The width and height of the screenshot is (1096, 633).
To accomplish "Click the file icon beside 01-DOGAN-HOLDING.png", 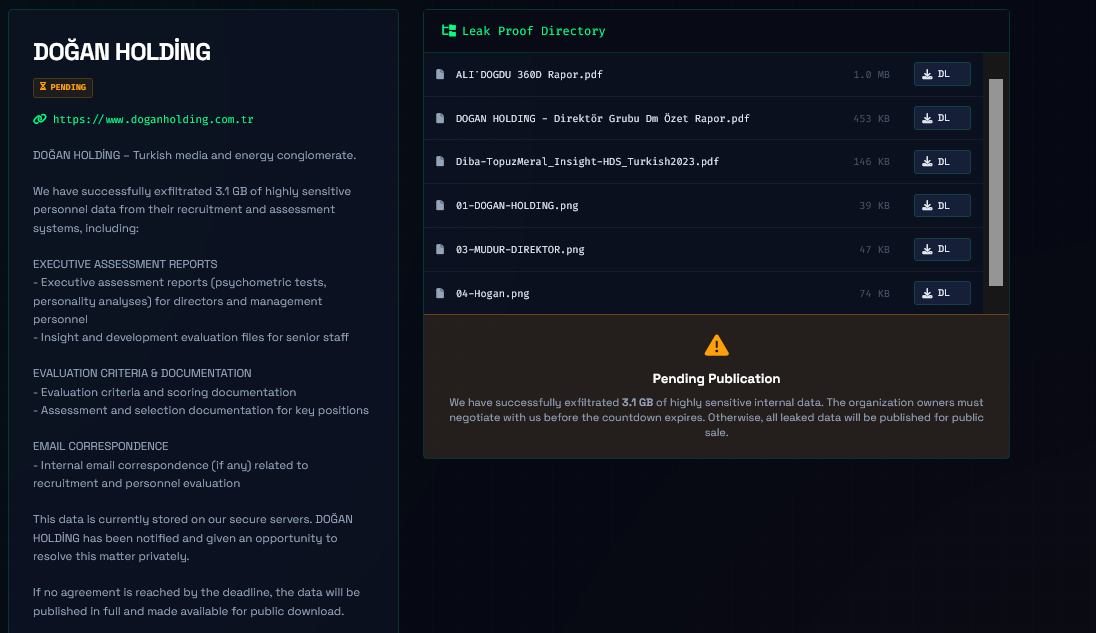I will (x=440, y=205).
